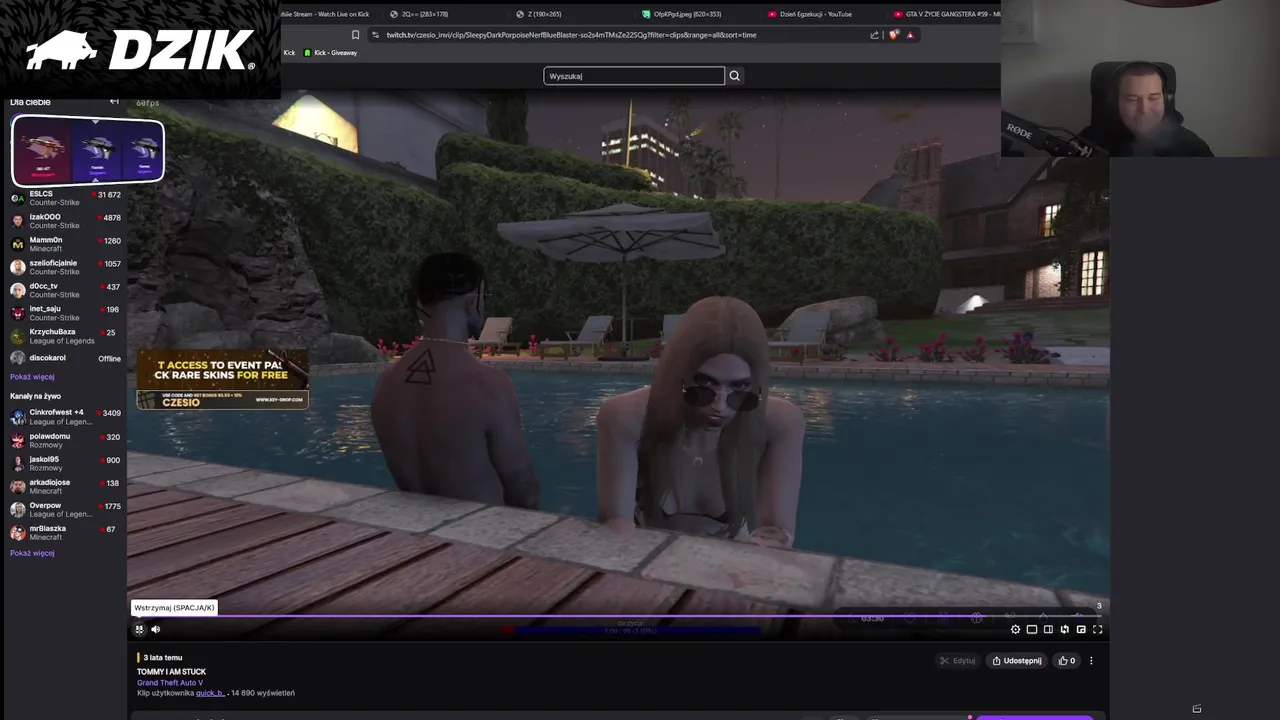The image size is (1280, 720).
Task: Open the Brave shields lion icon
Action: pyautogui.click(x=894, y=35)
